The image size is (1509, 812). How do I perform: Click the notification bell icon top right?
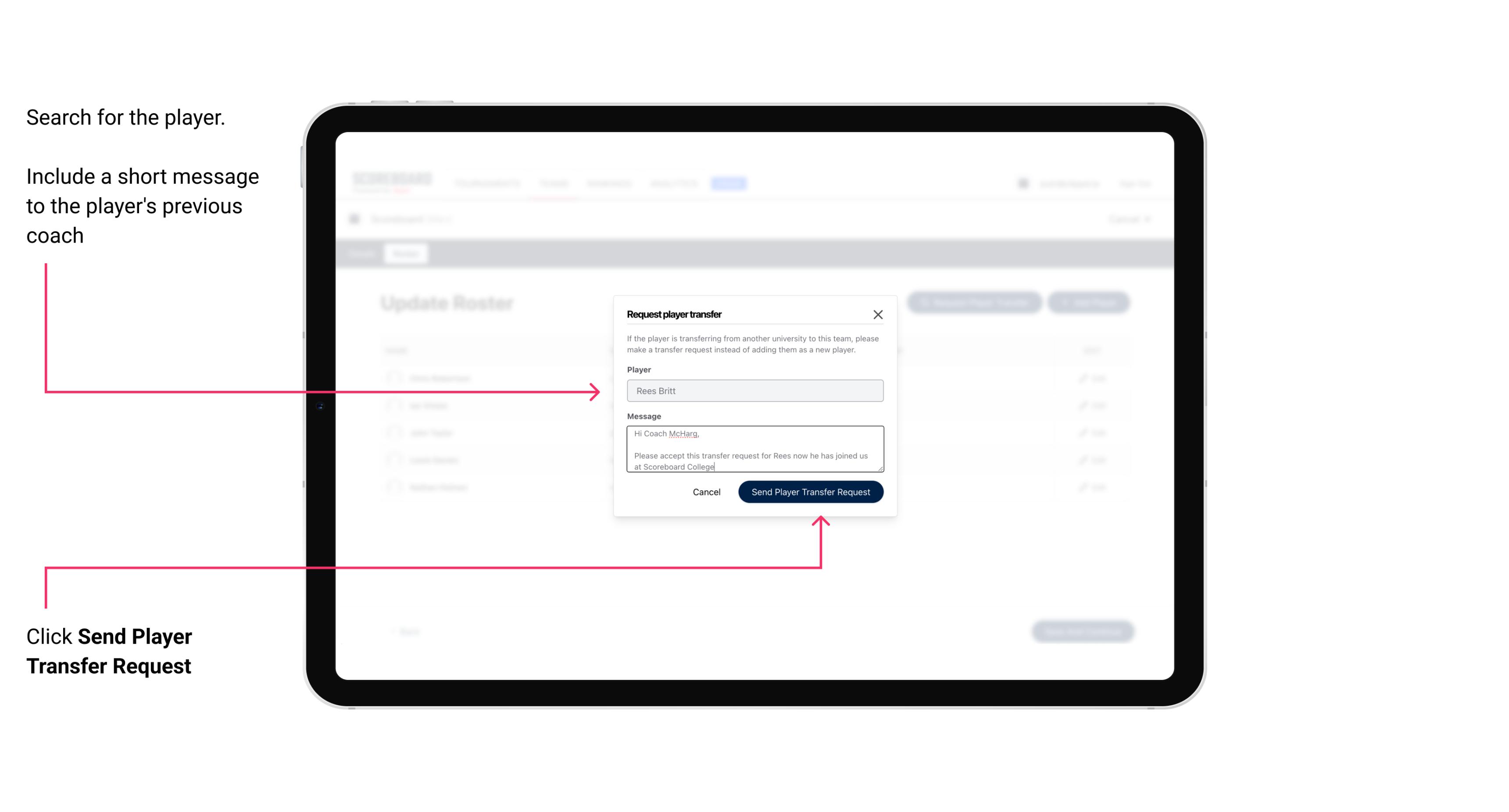(x=1023, y=182)
